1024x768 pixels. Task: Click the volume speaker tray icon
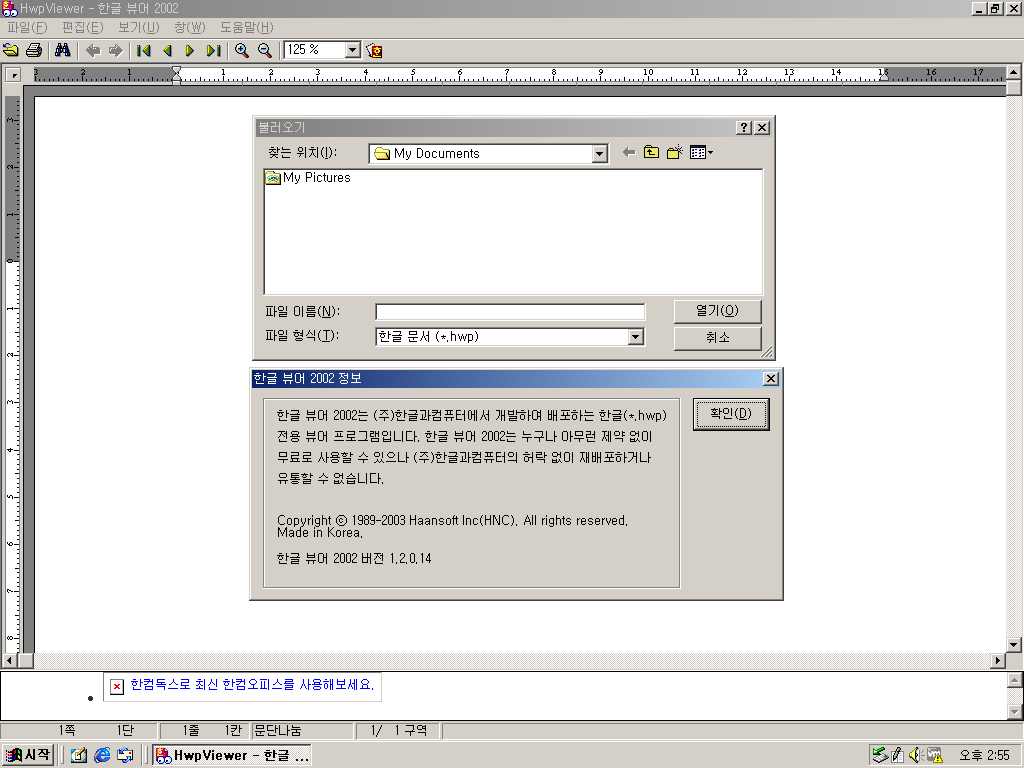(916, 755)
